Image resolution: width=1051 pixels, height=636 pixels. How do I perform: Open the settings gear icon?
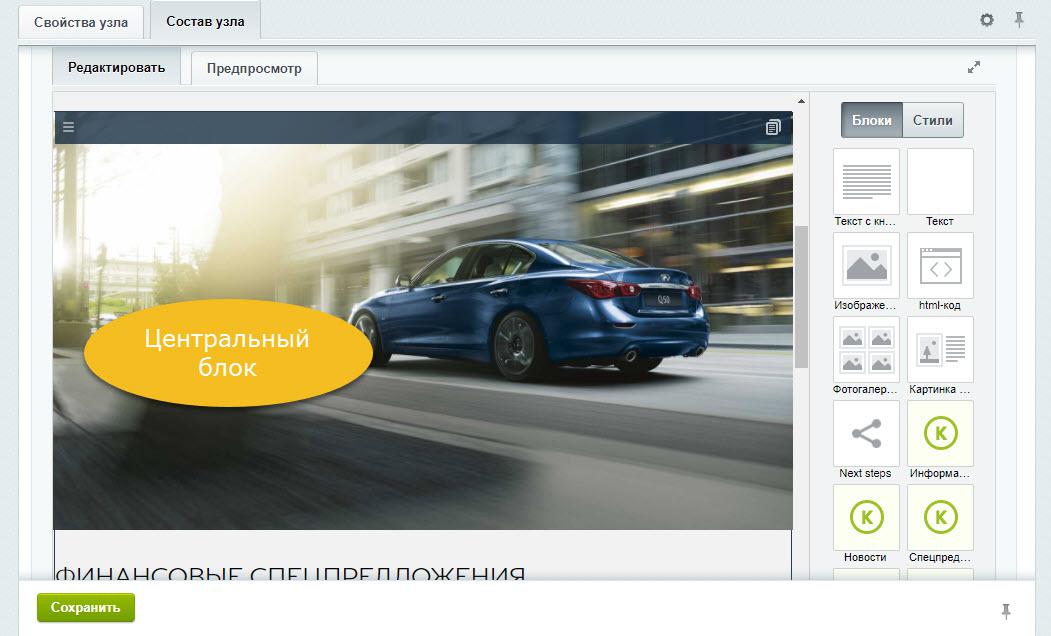[x=987, y=20]
